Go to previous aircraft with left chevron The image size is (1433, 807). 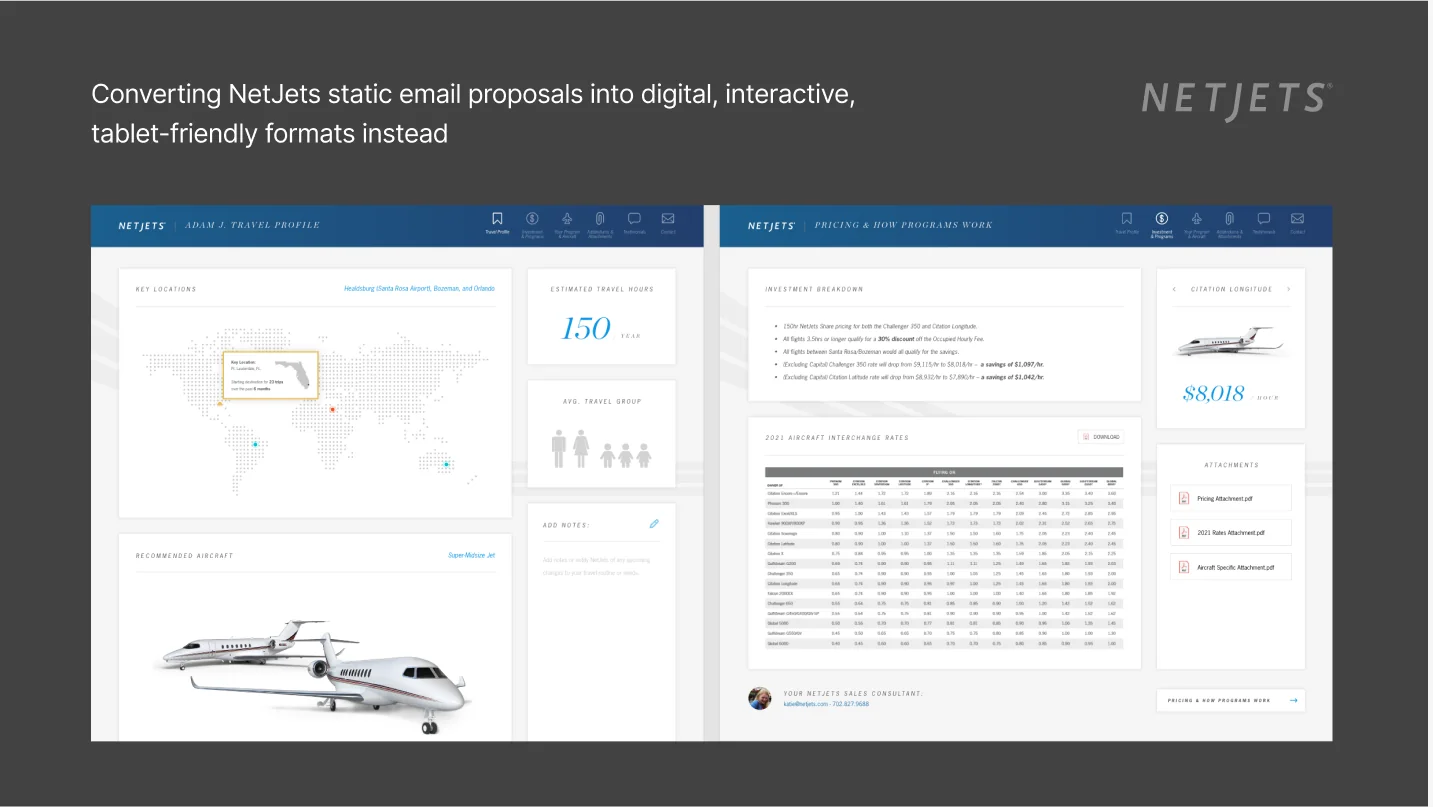coord(1174,289)
